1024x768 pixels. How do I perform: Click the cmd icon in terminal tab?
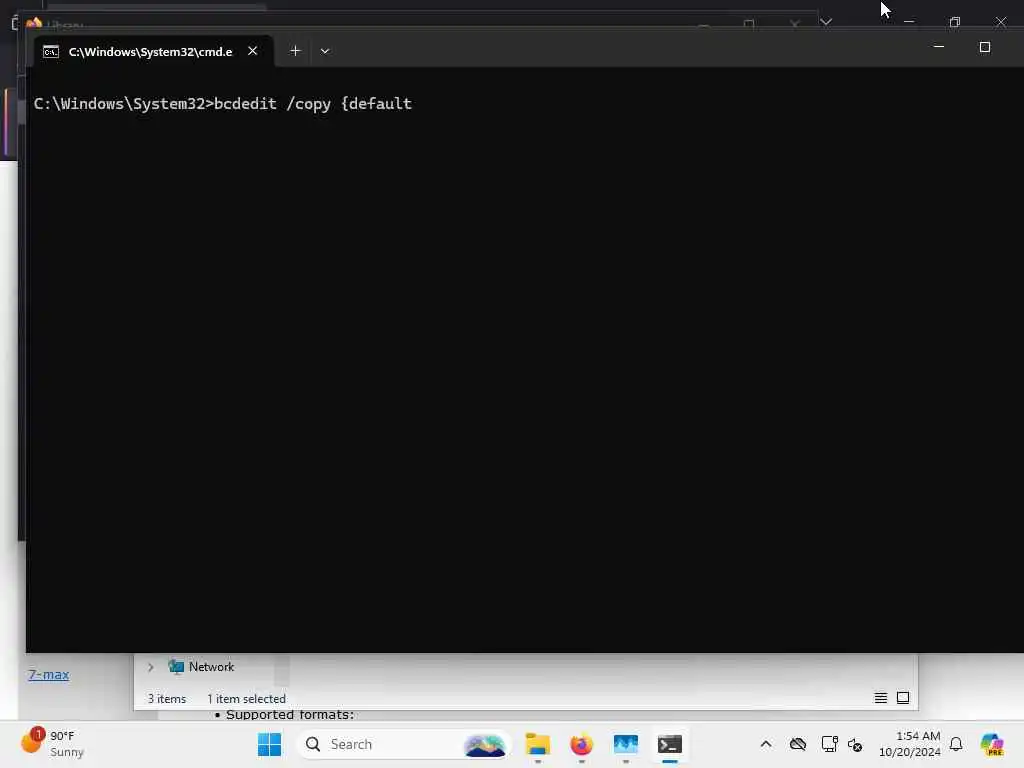51,52
